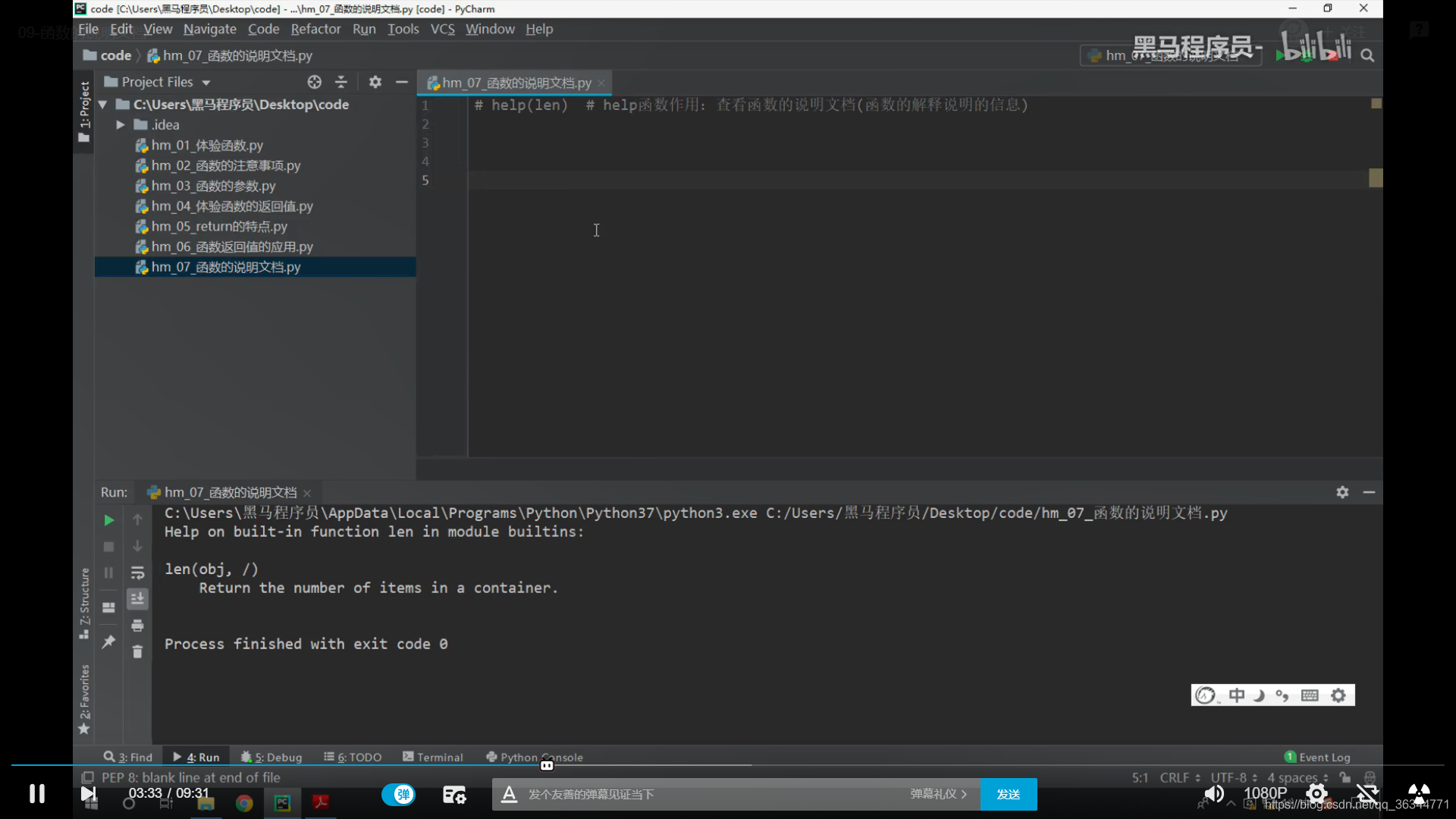1456x819 pixels.
Task: Open run configuration dropdown hm_07
Action: (1171, 55)
